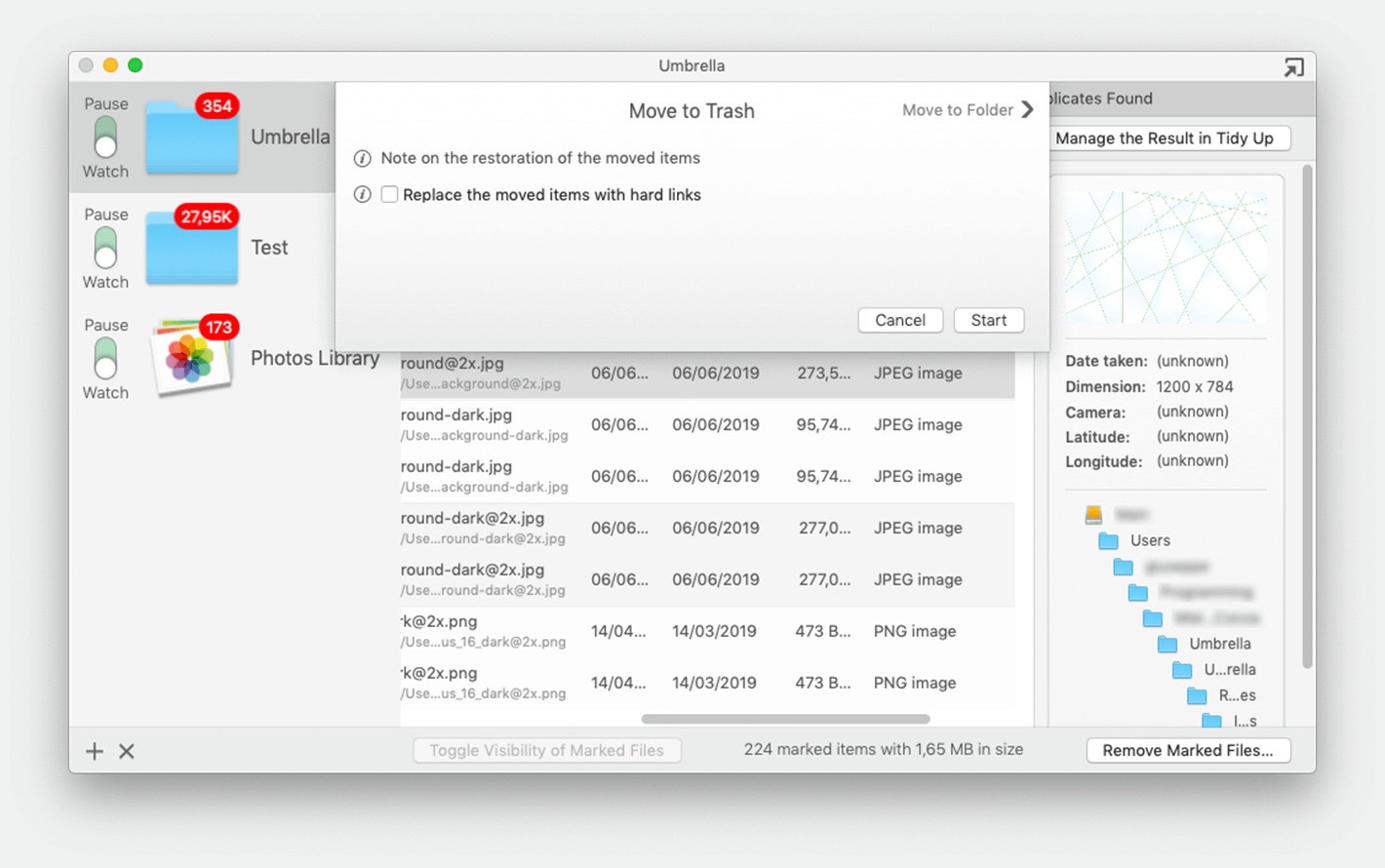1385x868 pixels.
Task: Click the pop-out window icon in the title bar
Action: 1293,66
